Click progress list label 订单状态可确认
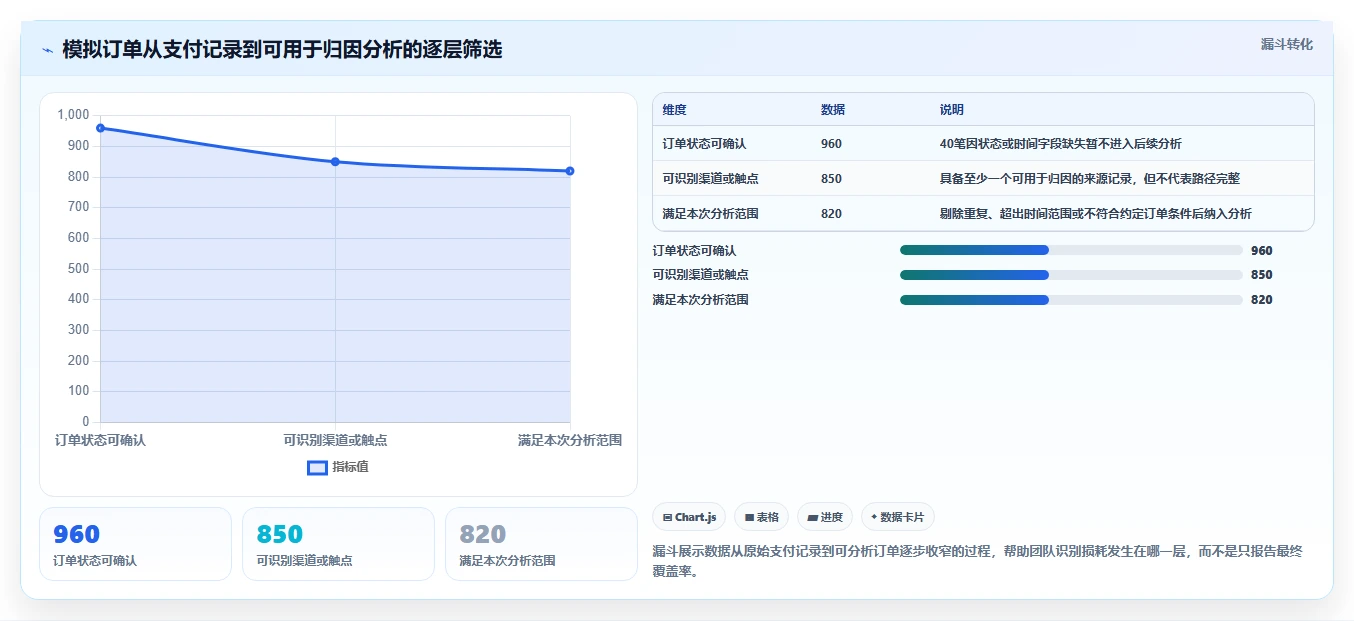This screenshot has width=1354, height=621. [694, 251]
